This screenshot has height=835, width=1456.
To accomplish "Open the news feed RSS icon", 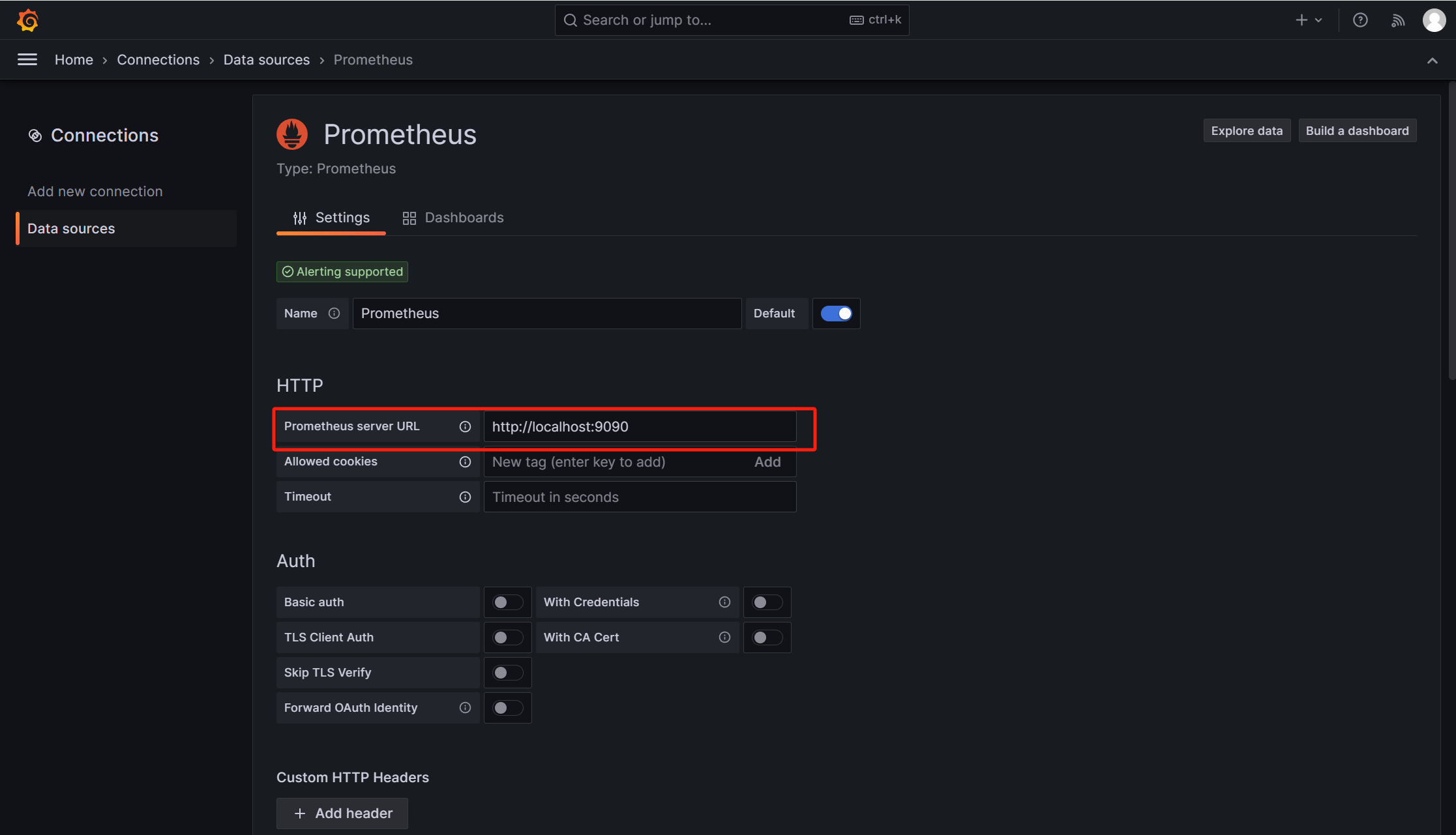I will 1397,20.
